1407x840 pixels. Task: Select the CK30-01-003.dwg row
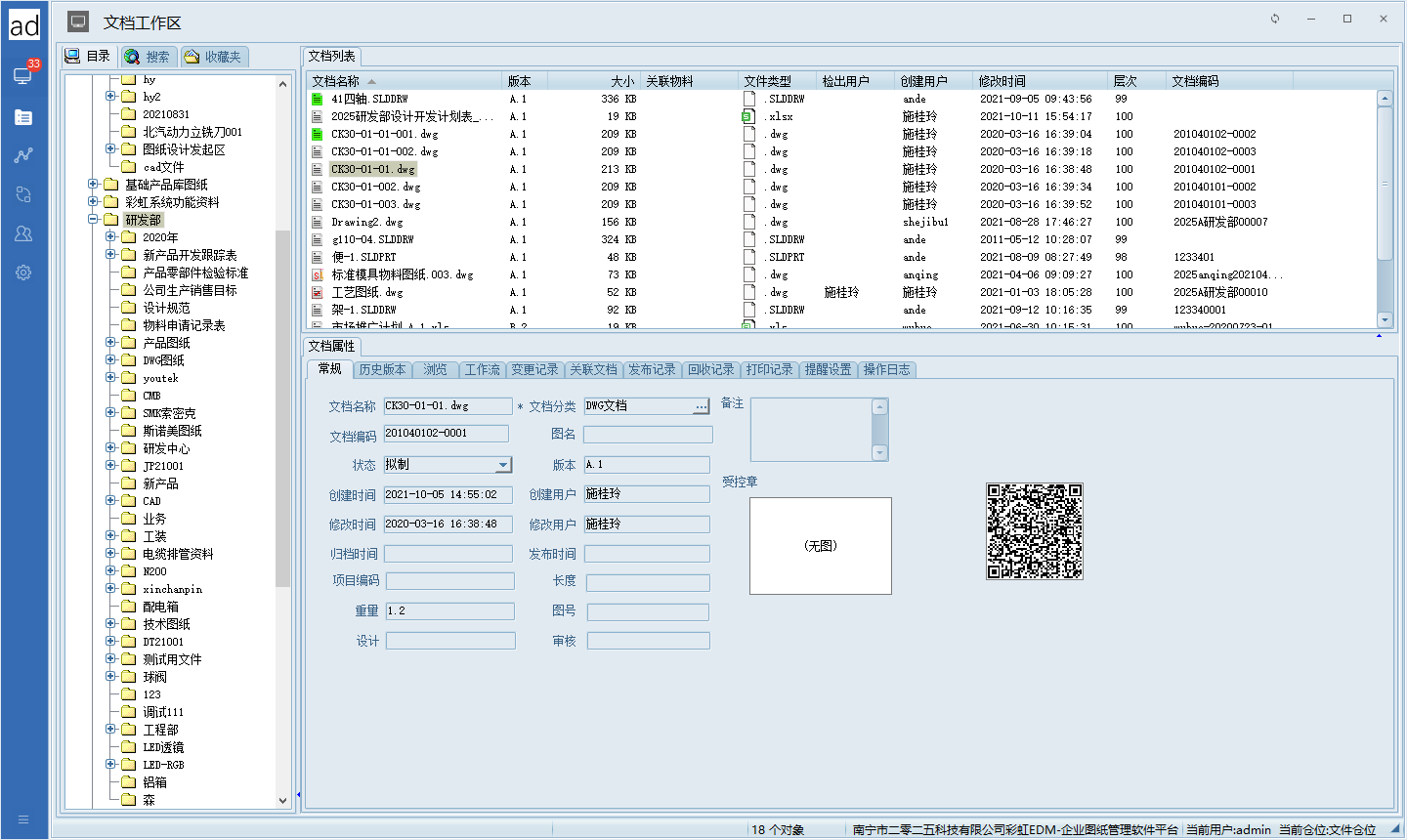[840, 204]
